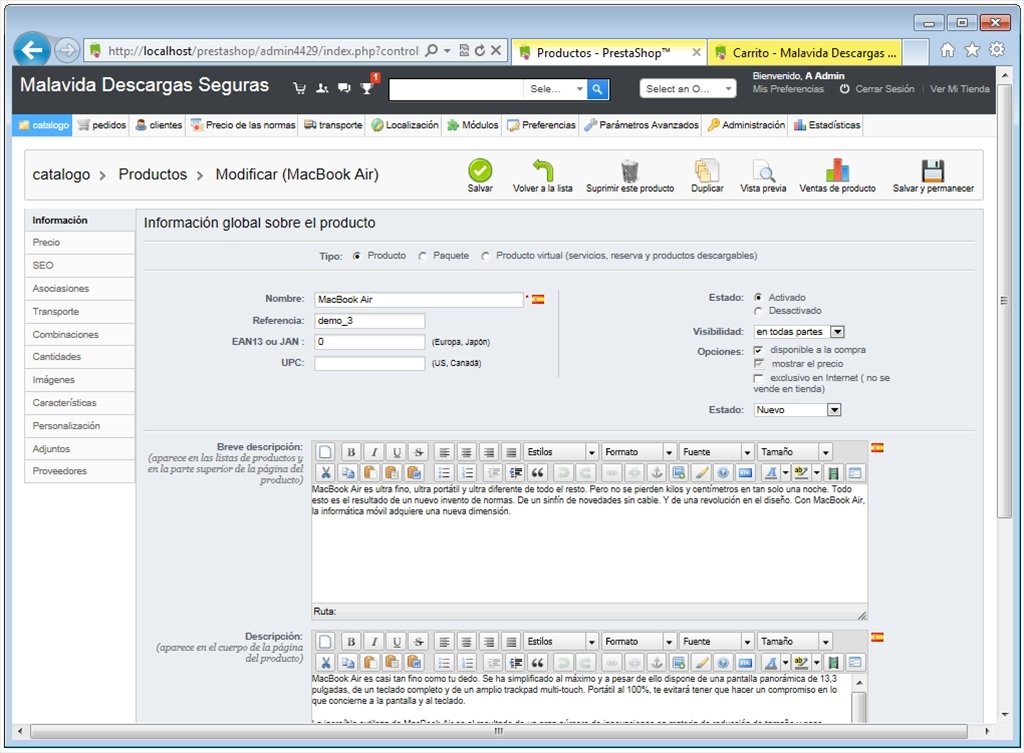Pick text color in Breve descripción editor
Screen dimensions: 1024x753
tap(771, 473)
